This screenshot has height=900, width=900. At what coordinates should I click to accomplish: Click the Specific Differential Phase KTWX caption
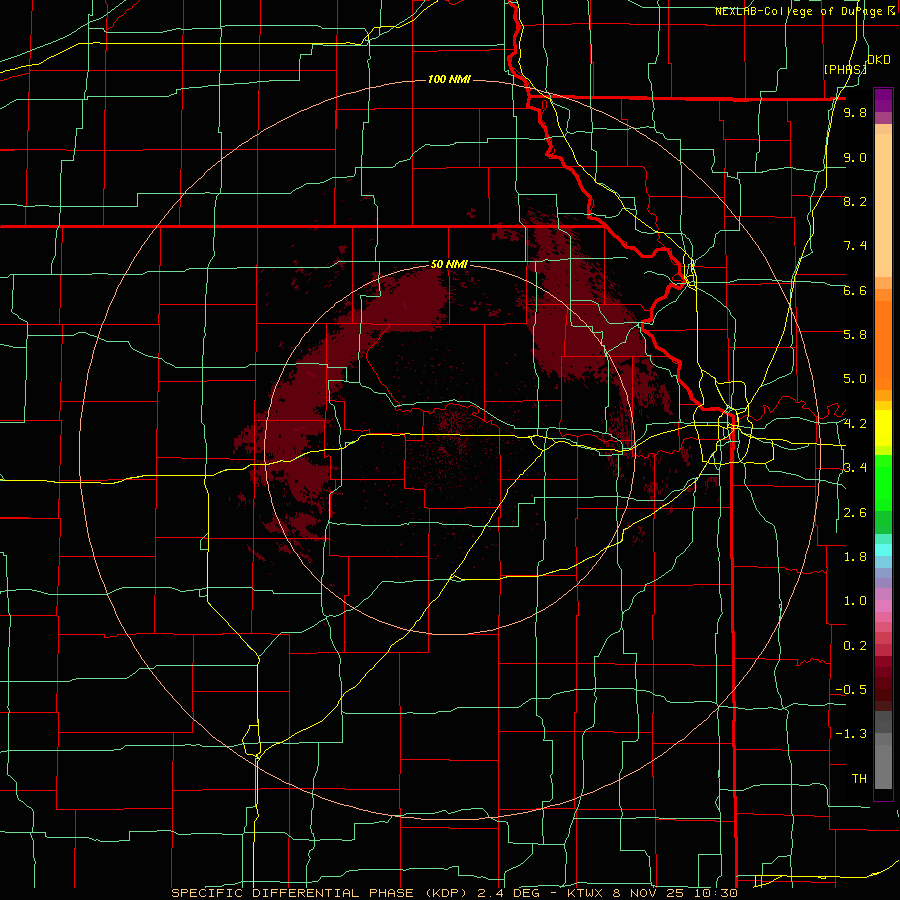point(454,893)
